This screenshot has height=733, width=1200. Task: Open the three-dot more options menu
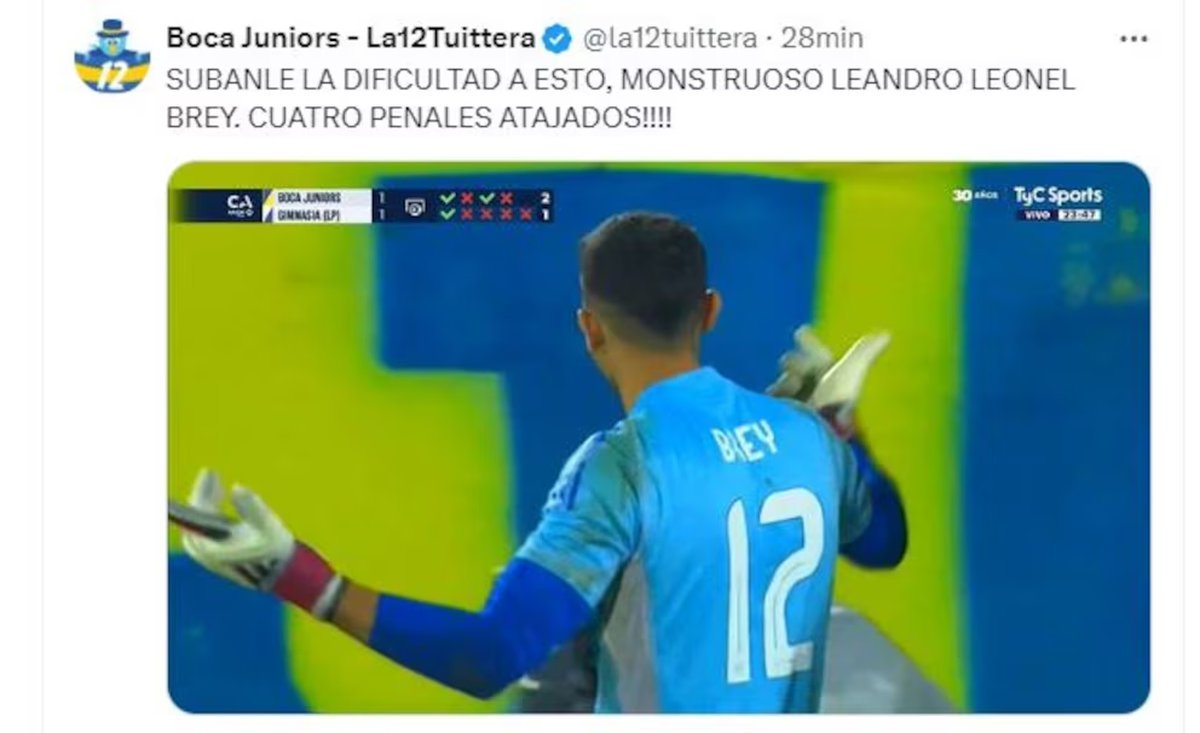(1132, 39)
